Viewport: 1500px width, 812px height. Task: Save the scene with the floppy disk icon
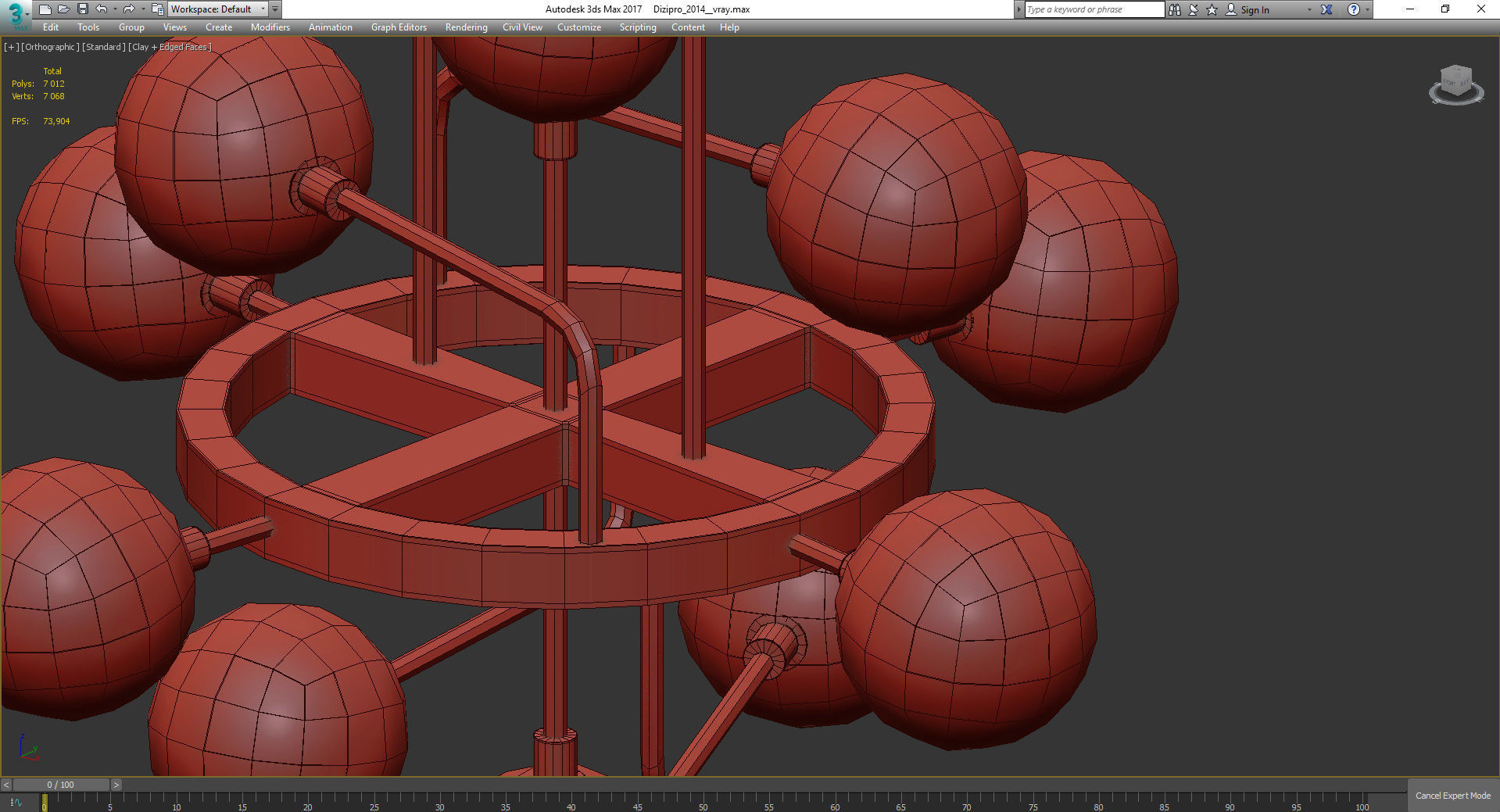point(82,9)
